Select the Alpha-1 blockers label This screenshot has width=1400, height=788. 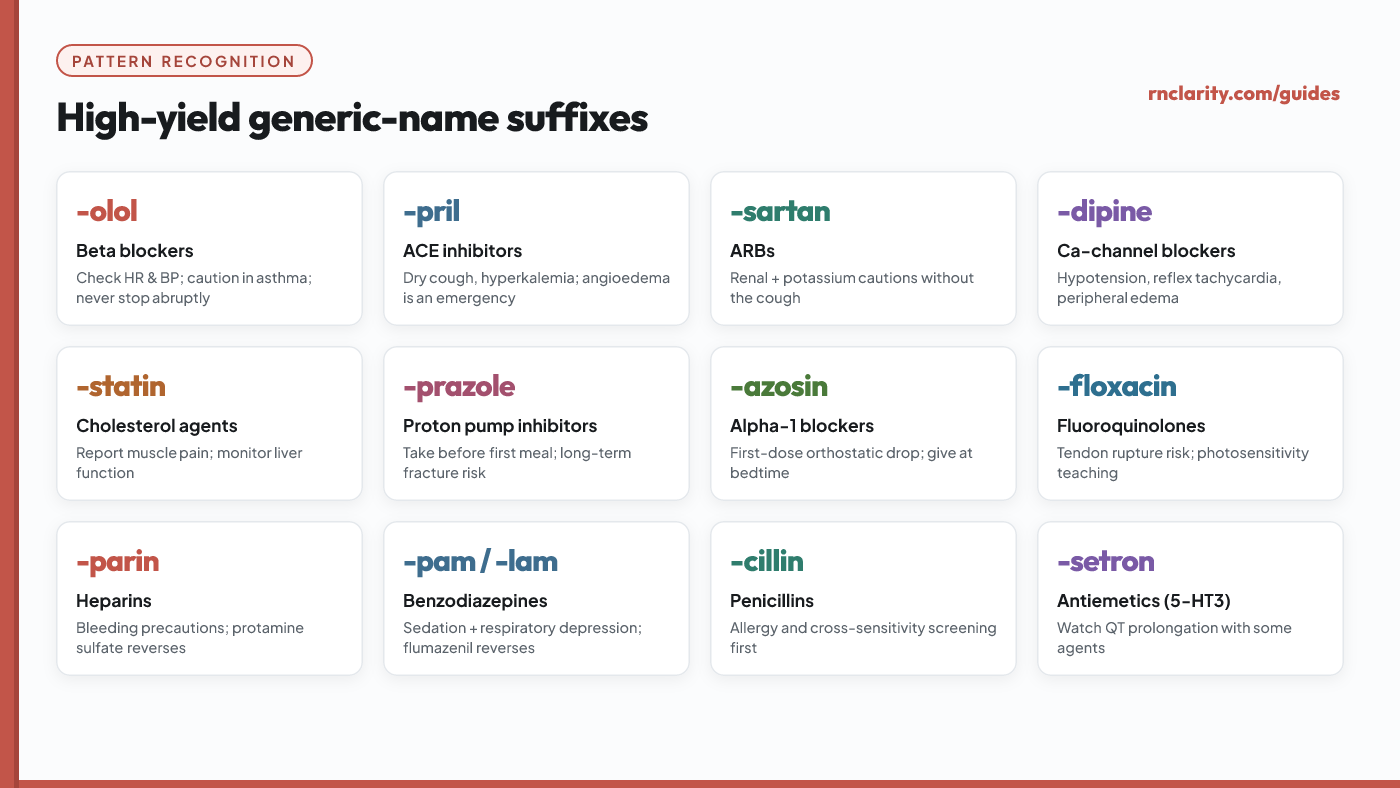pos(802,426)
